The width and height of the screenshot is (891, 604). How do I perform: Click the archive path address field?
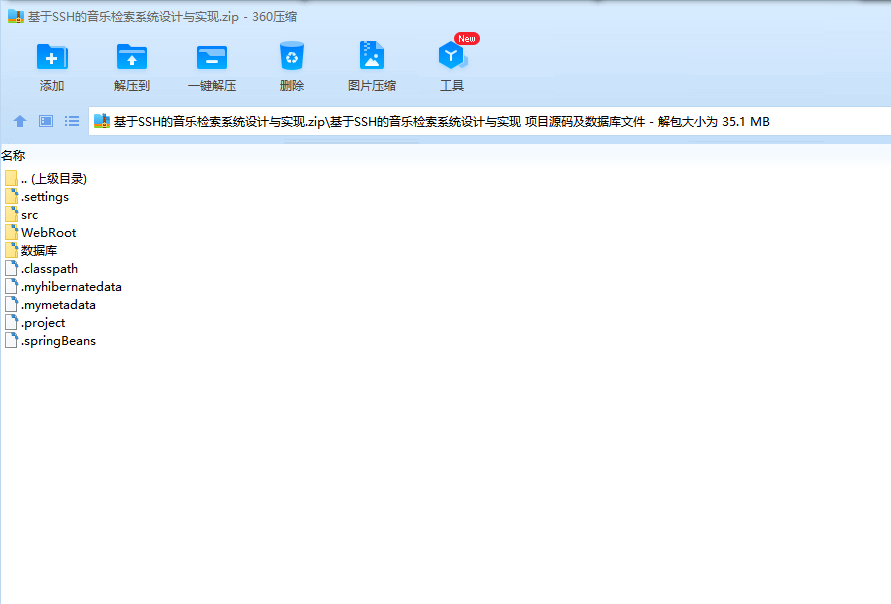click(x=489, y=121)
